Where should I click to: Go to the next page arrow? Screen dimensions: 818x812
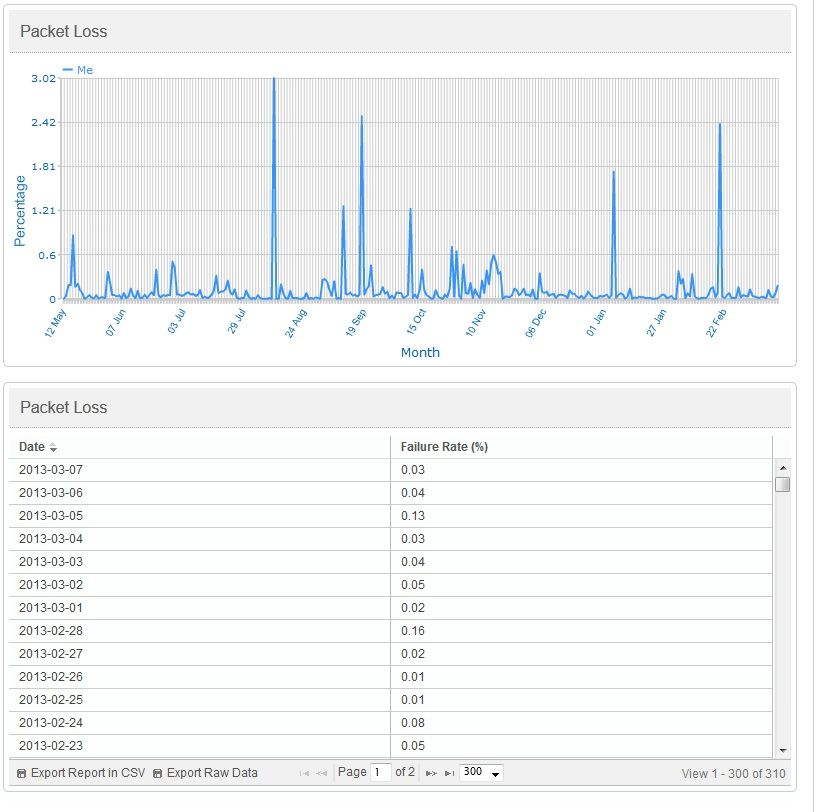[431, 773]
